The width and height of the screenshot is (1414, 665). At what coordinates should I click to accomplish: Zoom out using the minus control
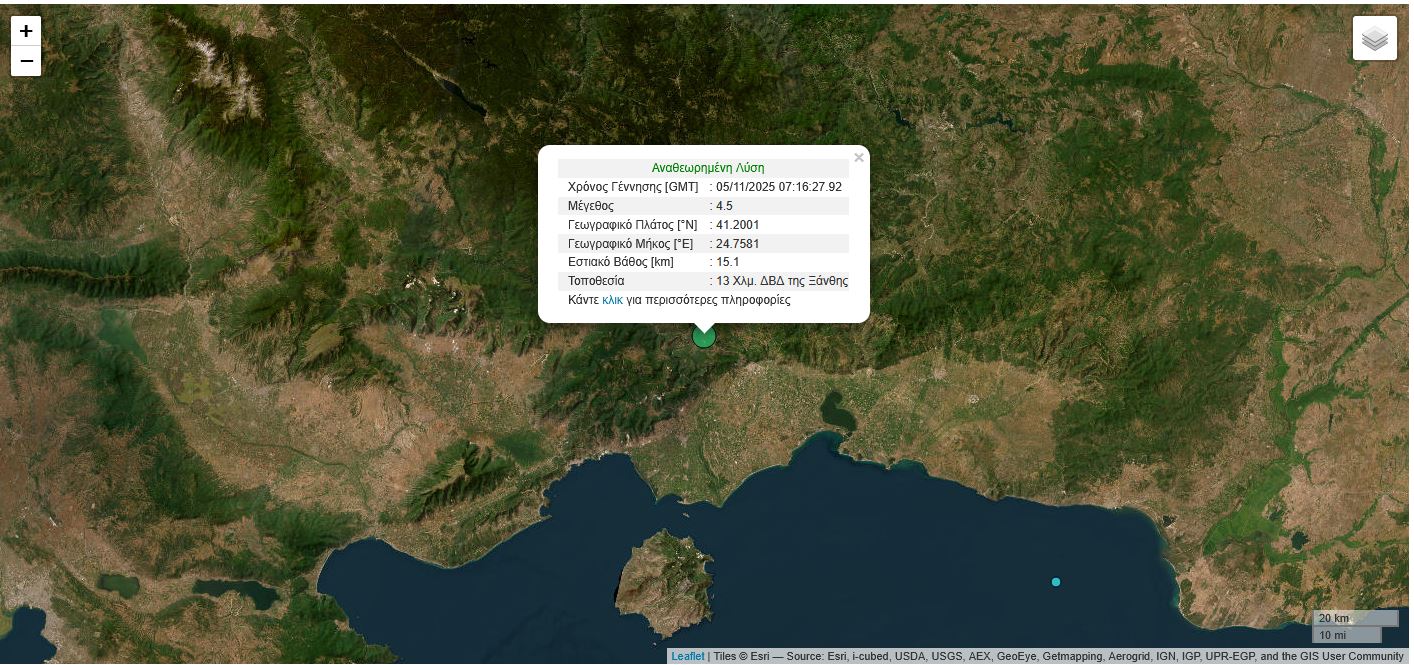pyautogui.click(x=26, y=61)
